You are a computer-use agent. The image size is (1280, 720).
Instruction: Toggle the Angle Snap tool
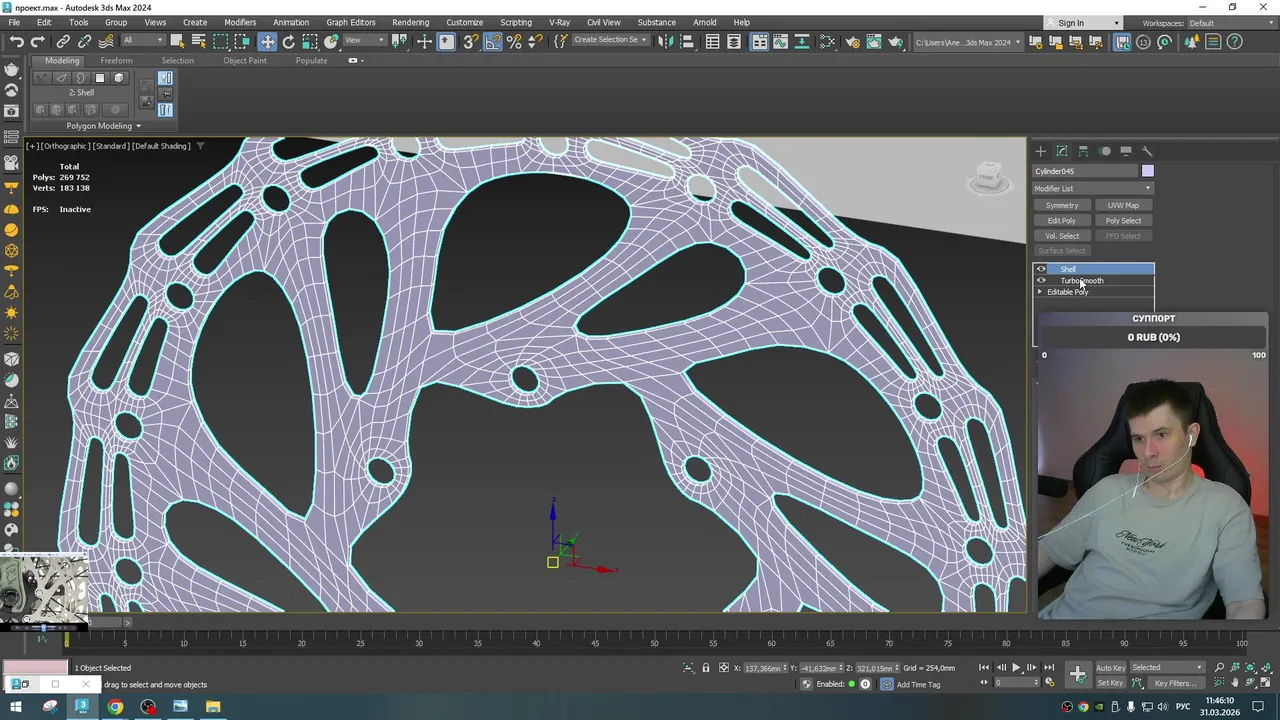493,42
